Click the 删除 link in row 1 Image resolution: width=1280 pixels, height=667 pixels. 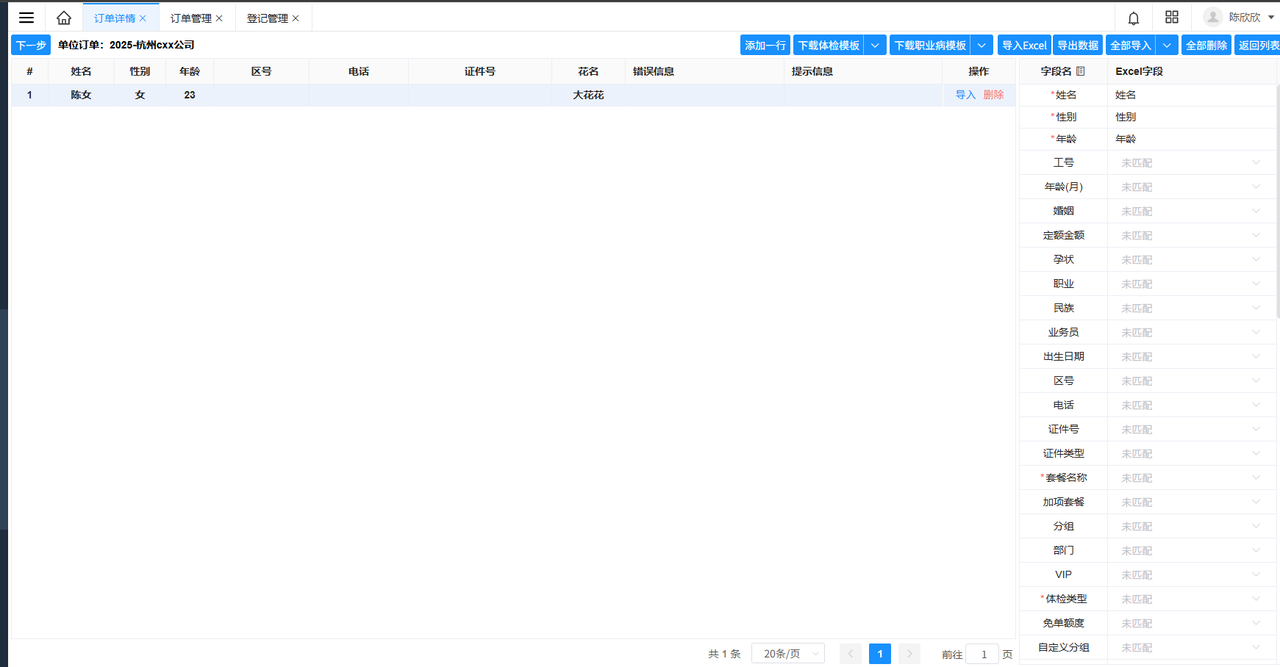click(993, 95)
